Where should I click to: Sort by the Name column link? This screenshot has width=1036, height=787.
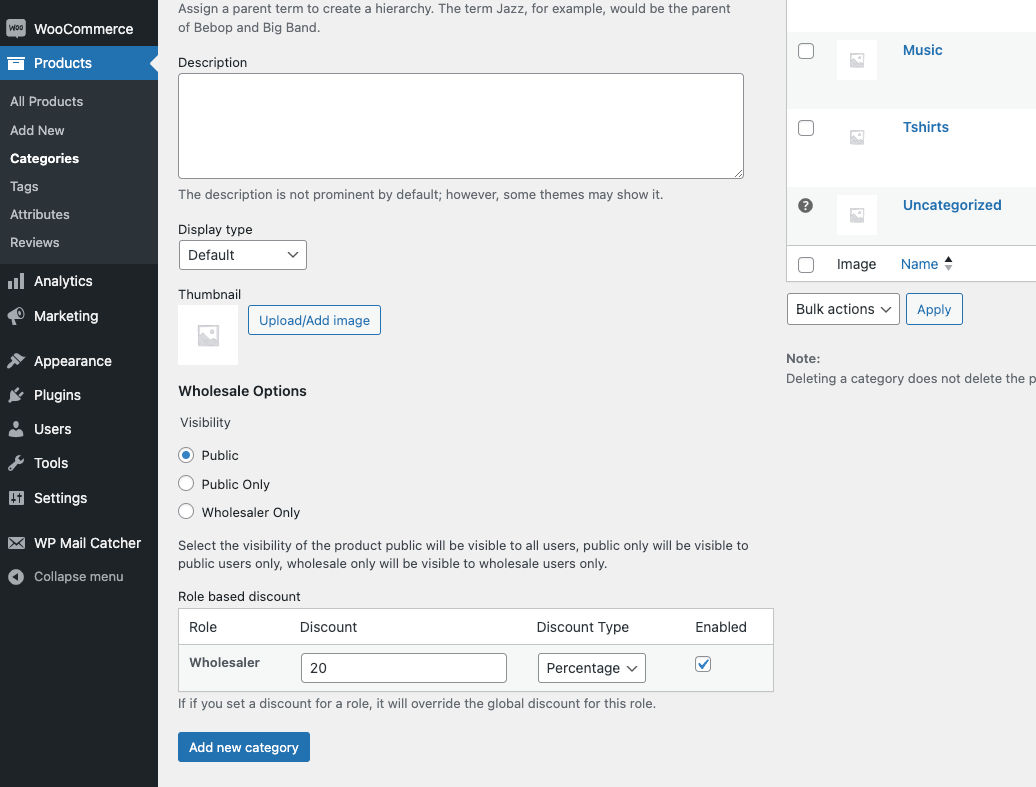(x=919, y=264)
